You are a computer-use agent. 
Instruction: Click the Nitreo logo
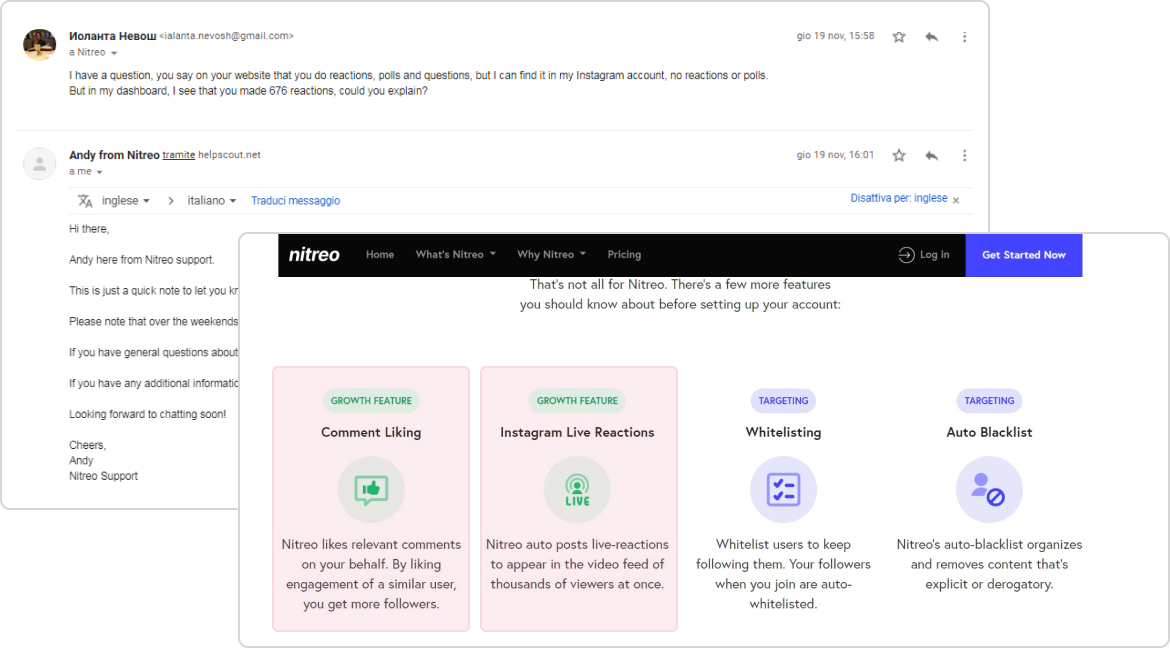[x=314, y=255]
